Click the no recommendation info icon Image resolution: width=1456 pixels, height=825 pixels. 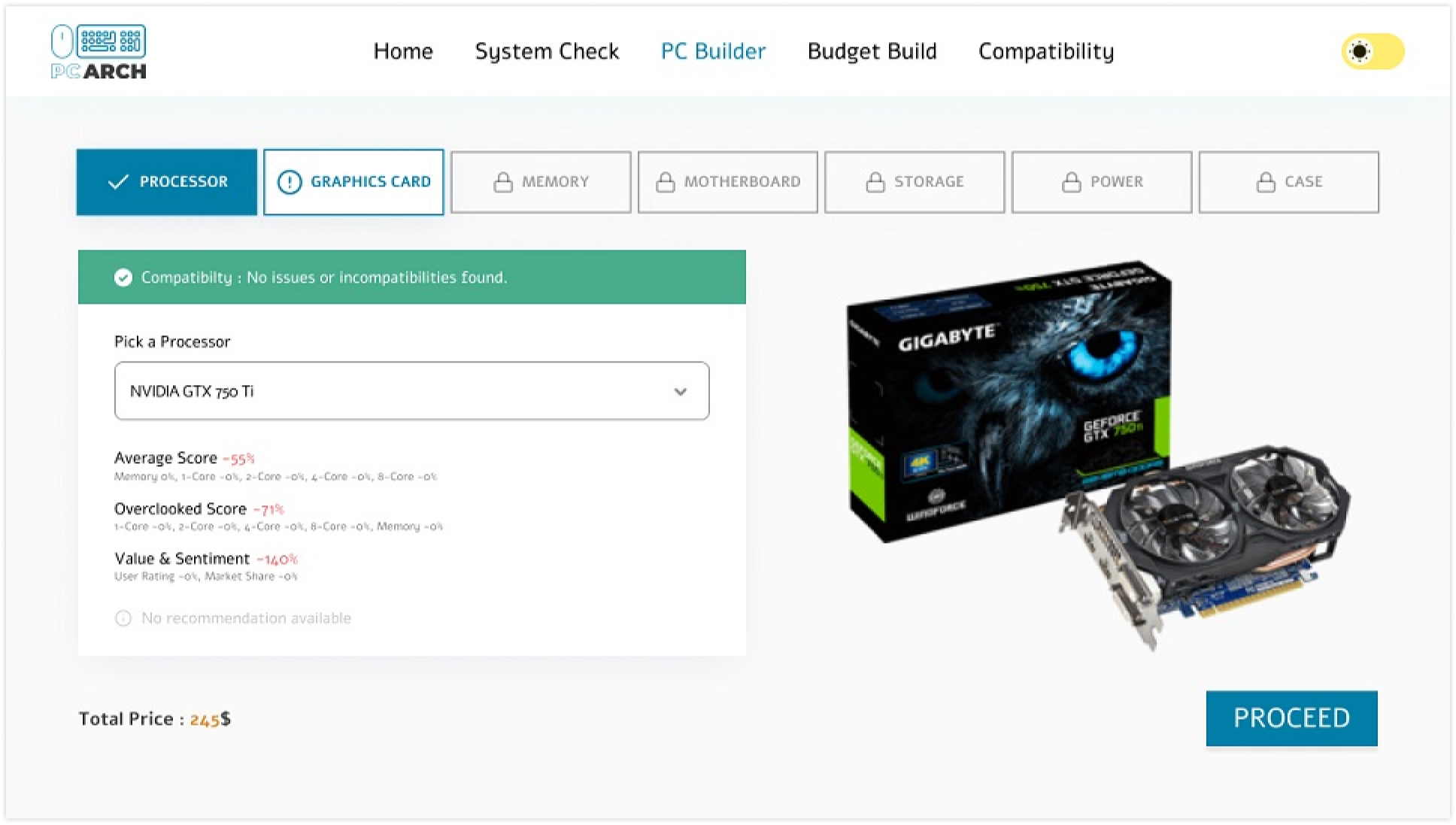pyautogui.click(x=123, y=618)
